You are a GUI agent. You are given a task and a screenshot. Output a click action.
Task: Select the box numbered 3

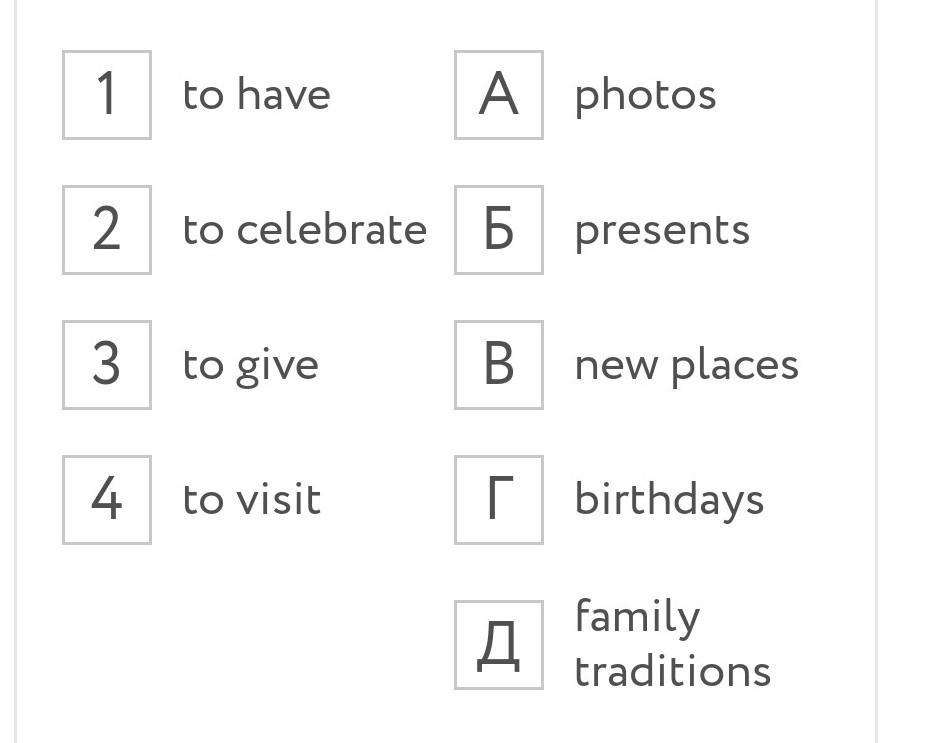(x=107, y=365)
